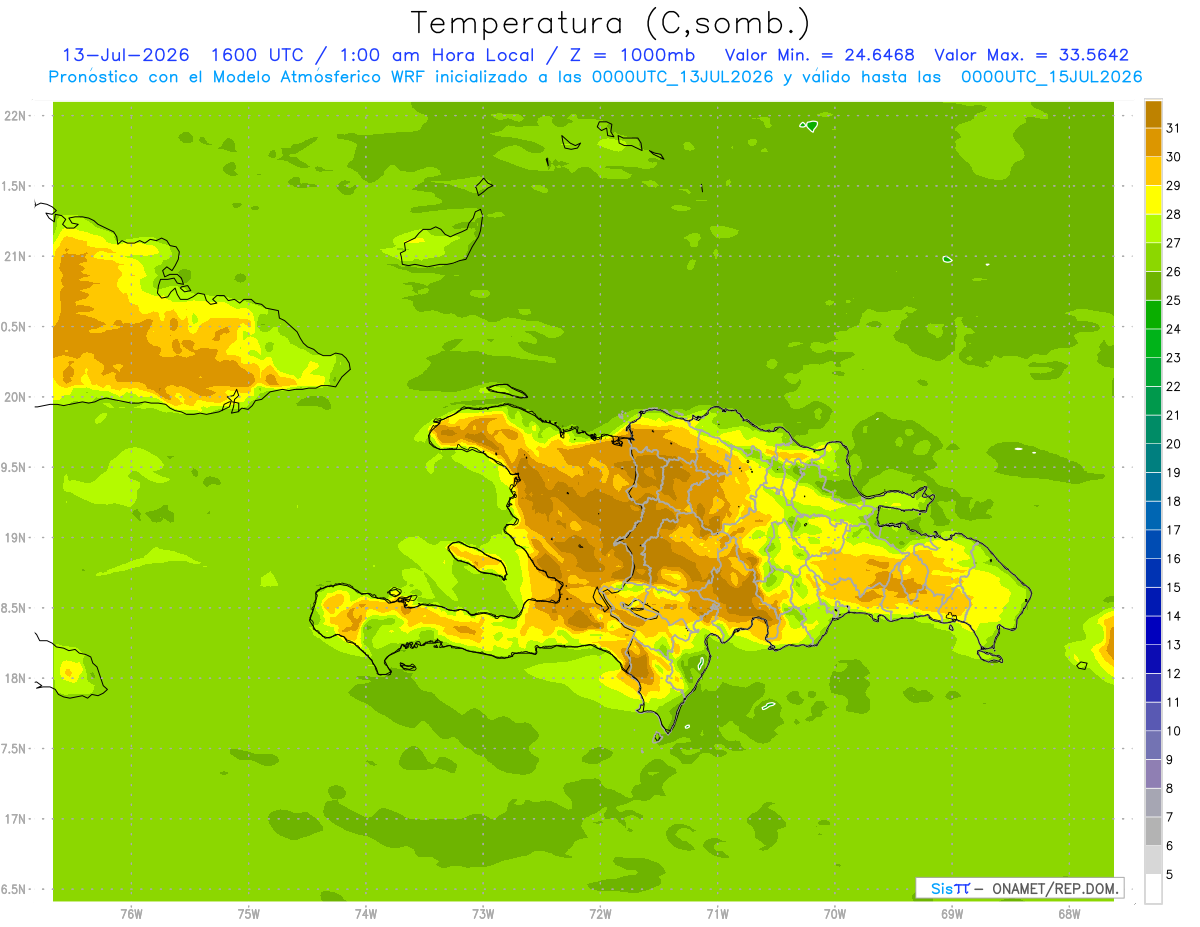Click the legend number '10'
Viewport: 1200px width, 927px height.
coord(1175,731)
